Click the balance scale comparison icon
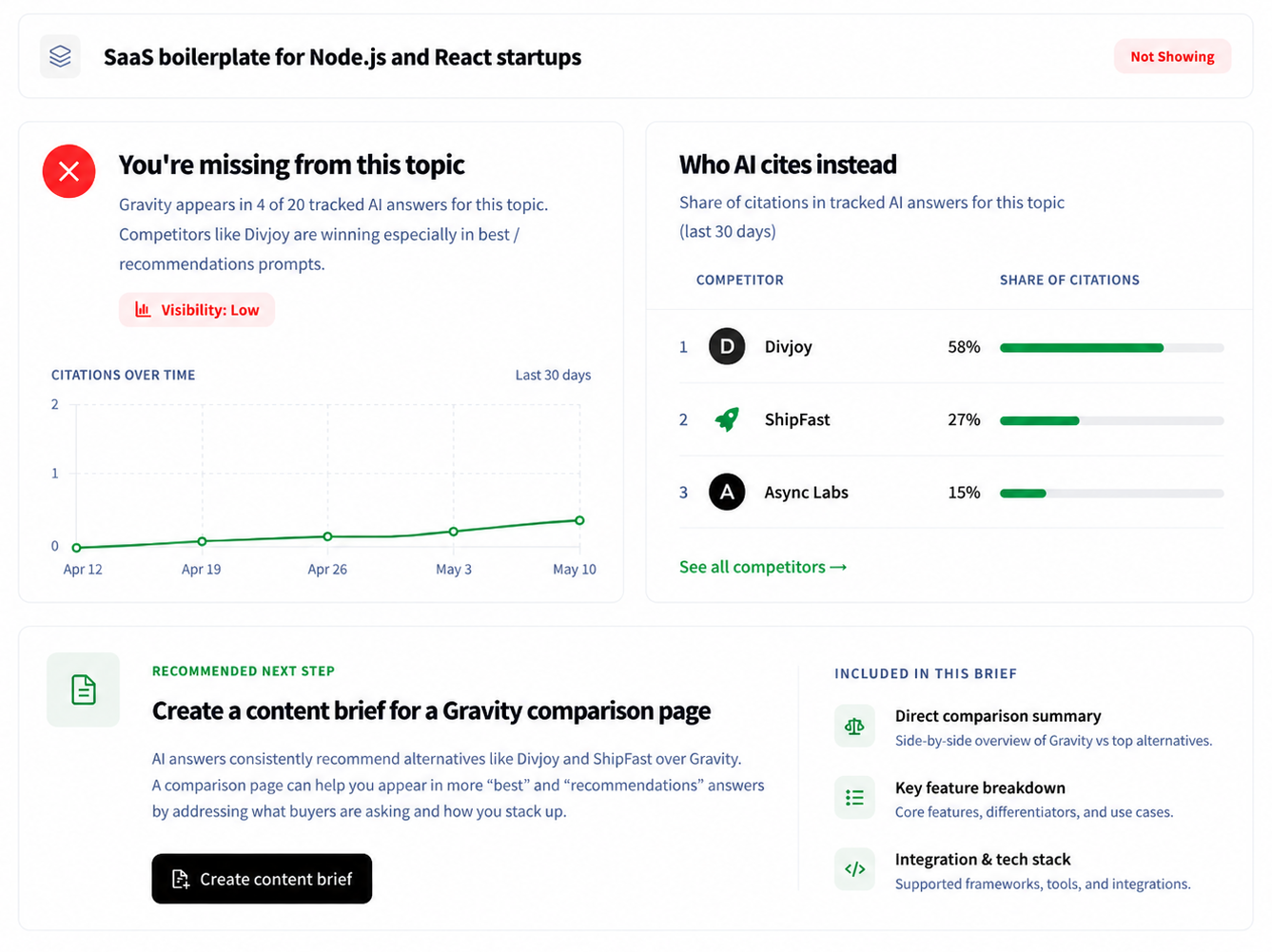Screen dimensions: 1272x952 coord(854,727)
